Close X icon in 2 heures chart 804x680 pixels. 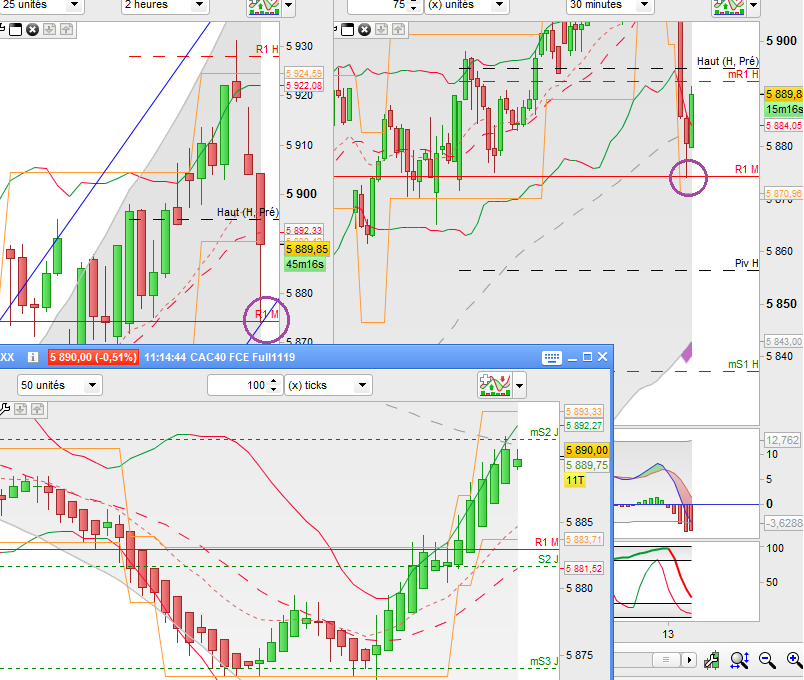(x=32, y=30)
